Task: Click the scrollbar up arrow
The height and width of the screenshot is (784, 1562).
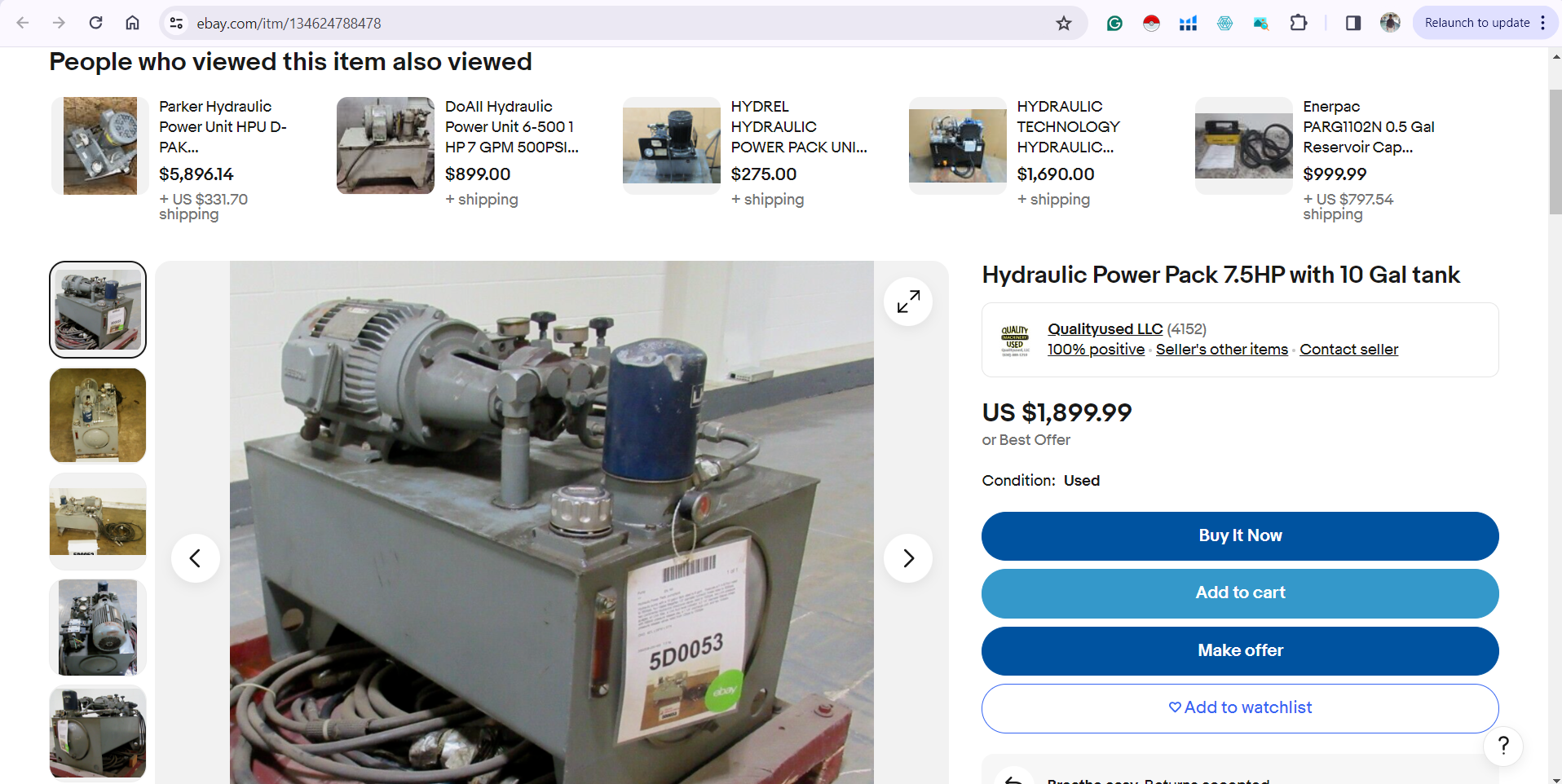Action: (1555, 57)
